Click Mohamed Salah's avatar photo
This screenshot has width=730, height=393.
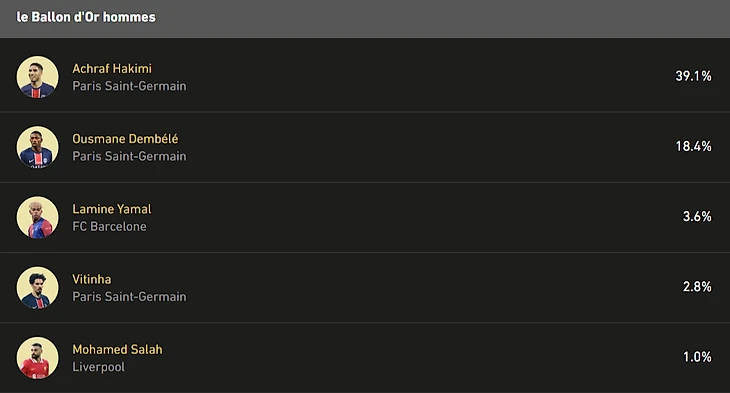(x=38, y=358)
